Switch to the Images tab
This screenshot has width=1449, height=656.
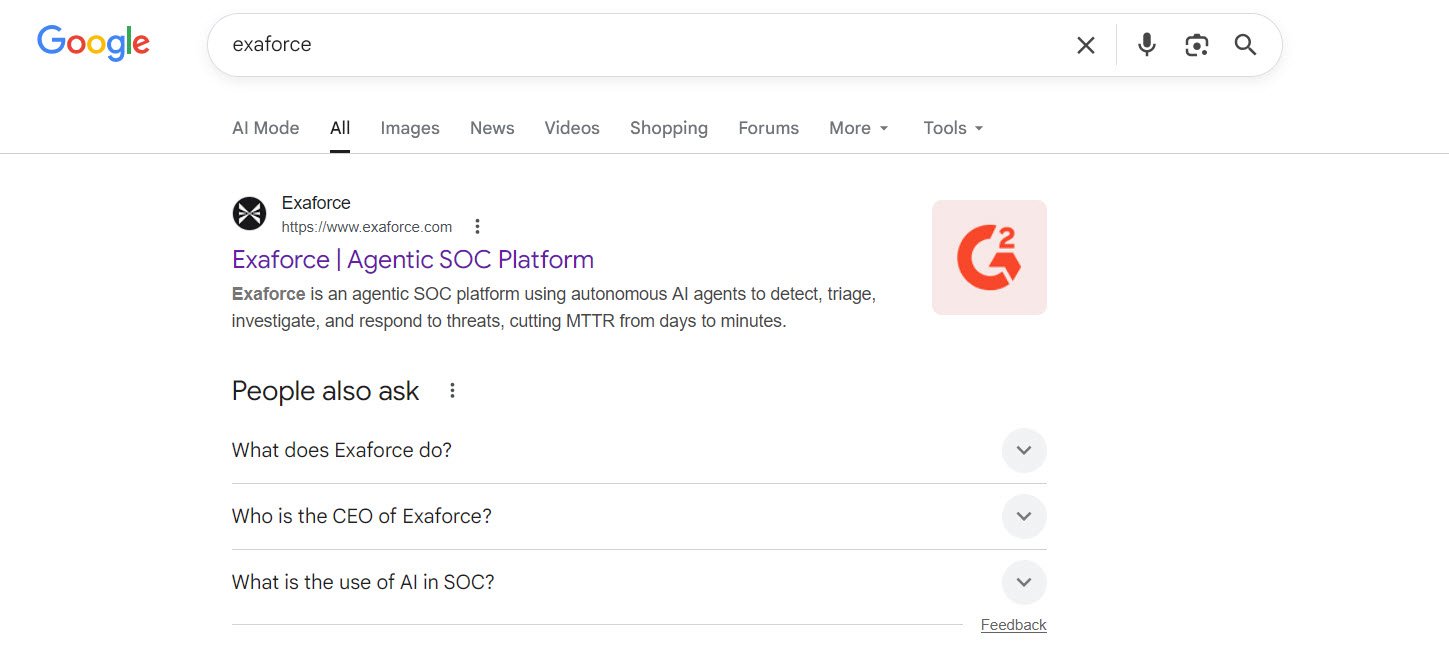pyautogui.click(x=410, y=128)
